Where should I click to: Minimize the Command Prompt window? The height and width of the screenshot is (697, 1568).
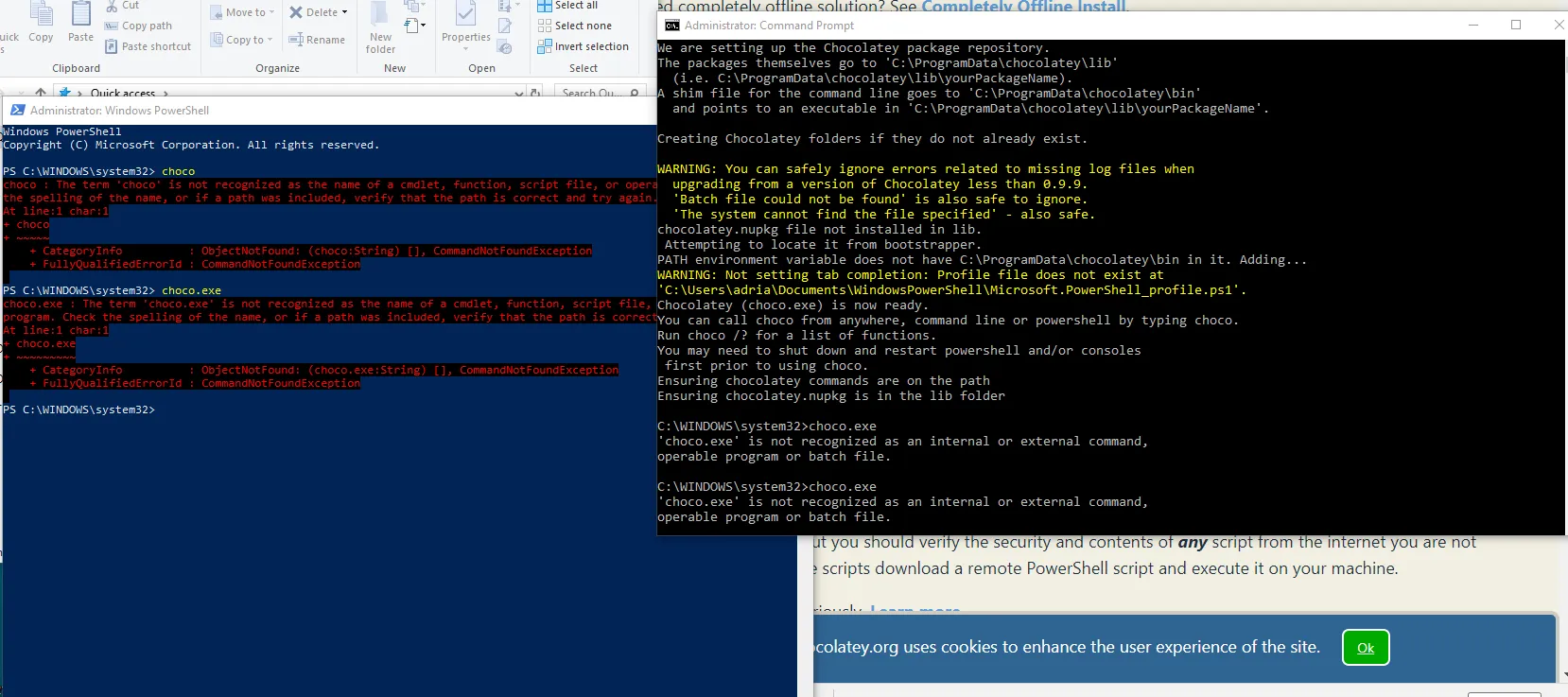[1474, 26]
